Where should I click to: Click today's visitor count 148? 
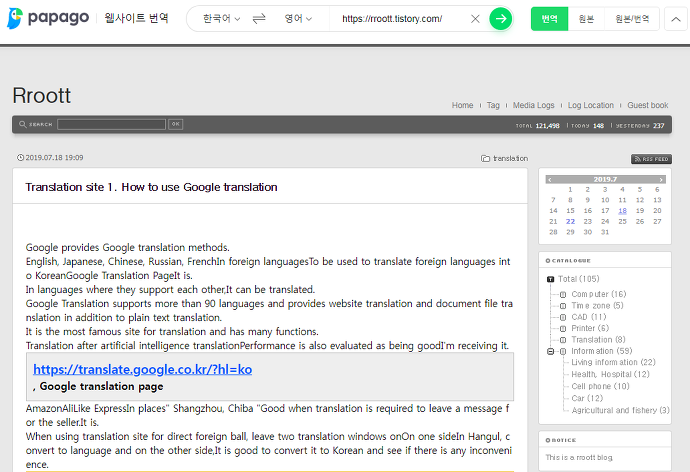pos(598,126)
